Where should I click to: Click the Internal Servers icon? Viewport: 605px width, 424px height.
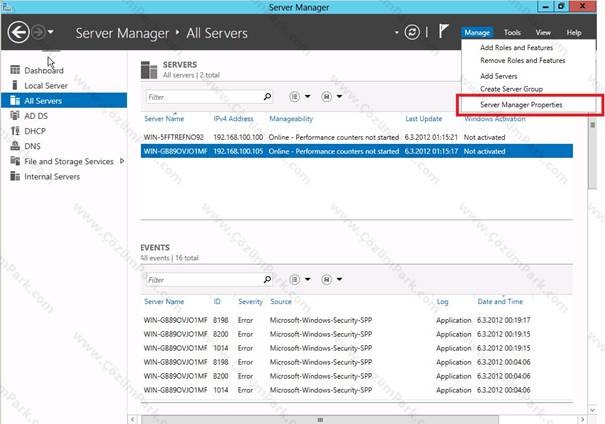[x=15, y=176]
